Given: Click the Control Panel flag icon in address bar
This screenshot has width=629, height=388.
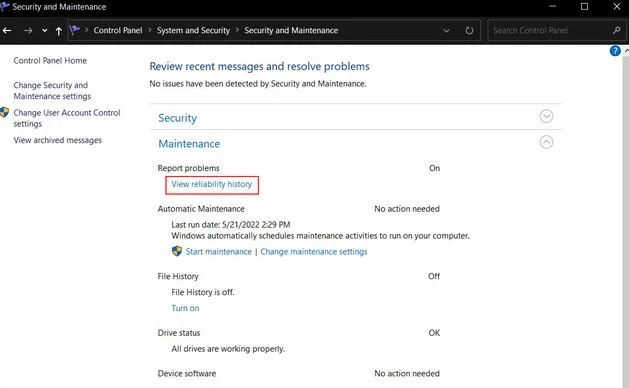Looking at the screenshot, I should (75, 30).
